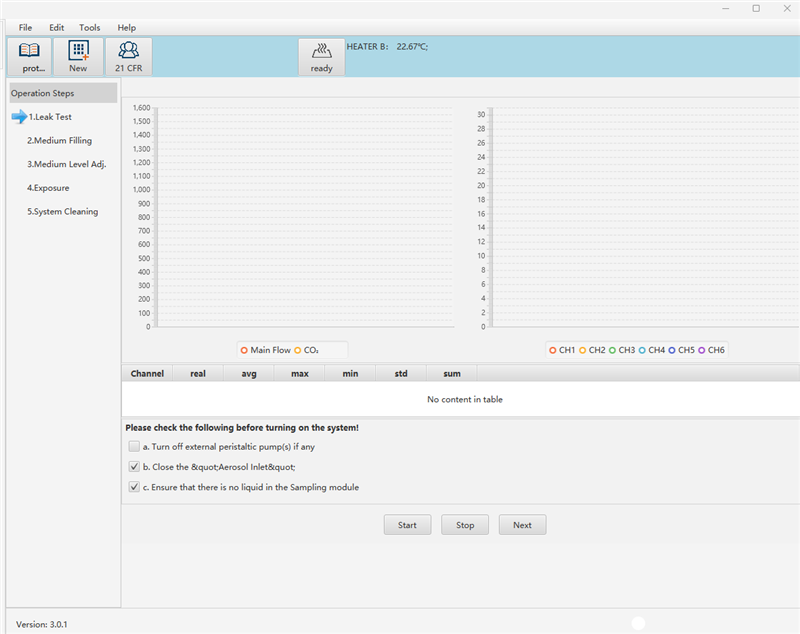The width and height of the screenshot is (800, 634).
Task: Click the avg column header
Action: pos(249,374)
